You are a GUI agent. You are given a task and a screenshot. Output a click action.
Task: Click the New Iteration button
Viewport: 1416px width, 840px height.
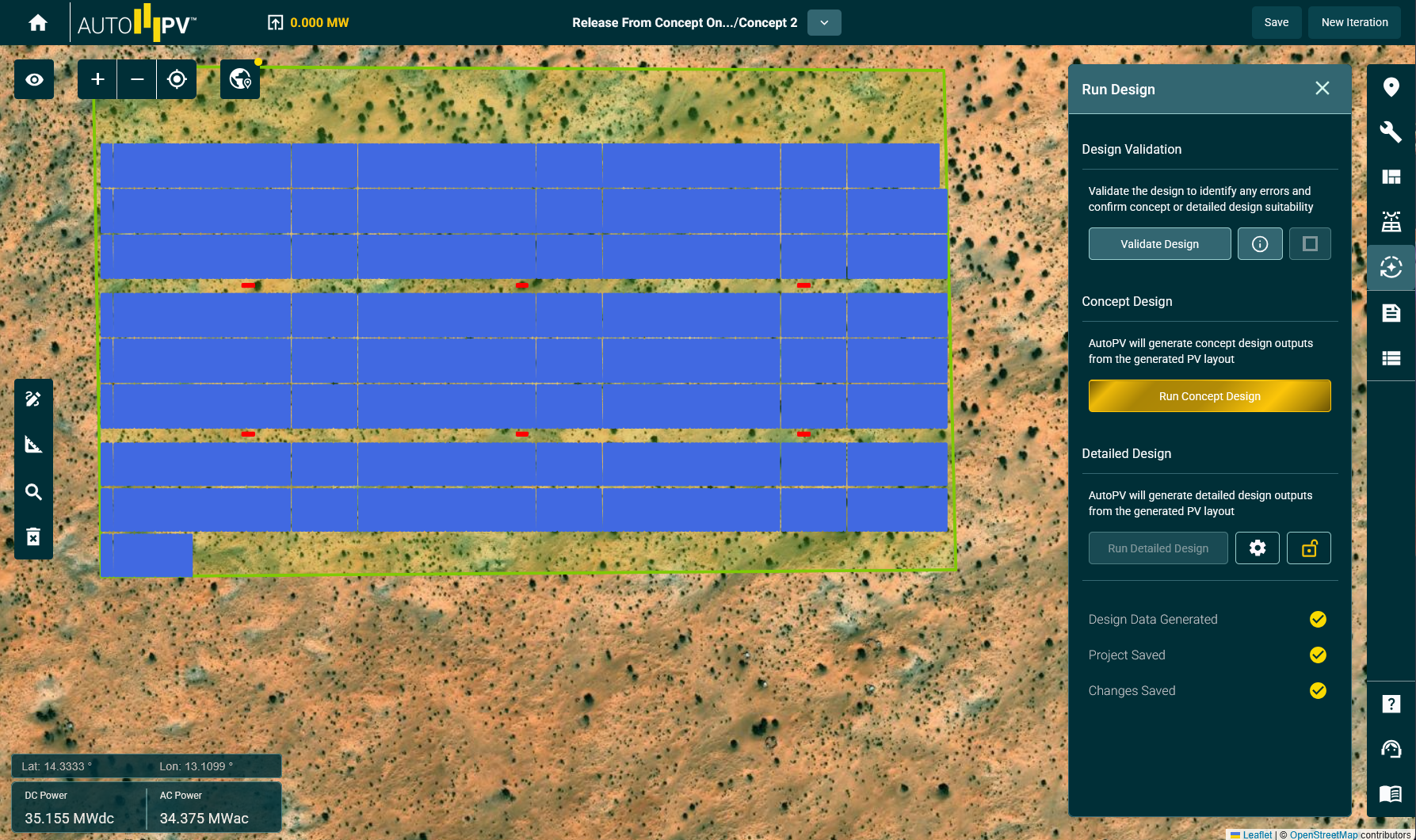point(1354,23)
